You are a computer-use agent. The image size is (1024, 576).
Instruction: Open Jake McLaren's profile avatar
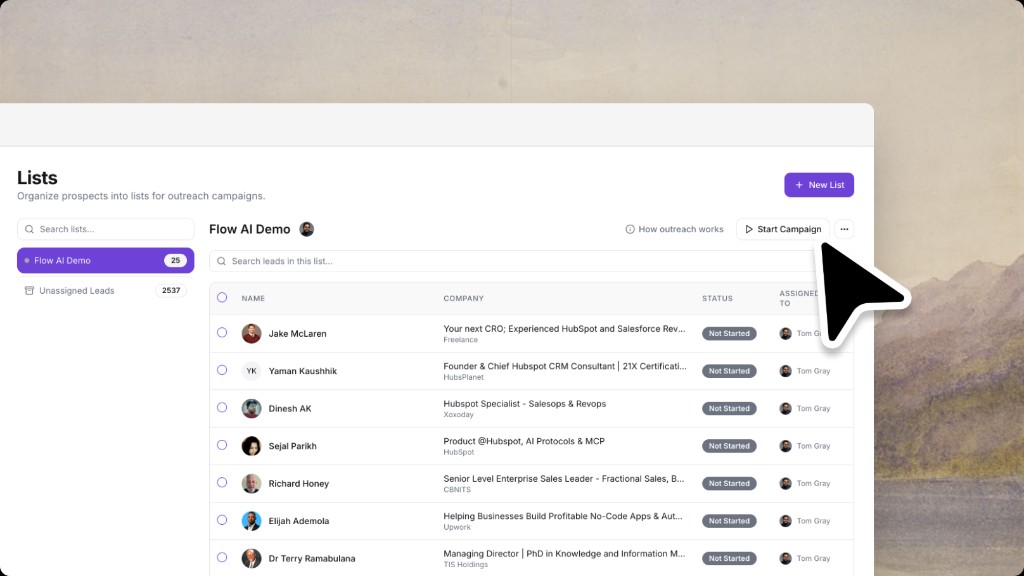251,333
